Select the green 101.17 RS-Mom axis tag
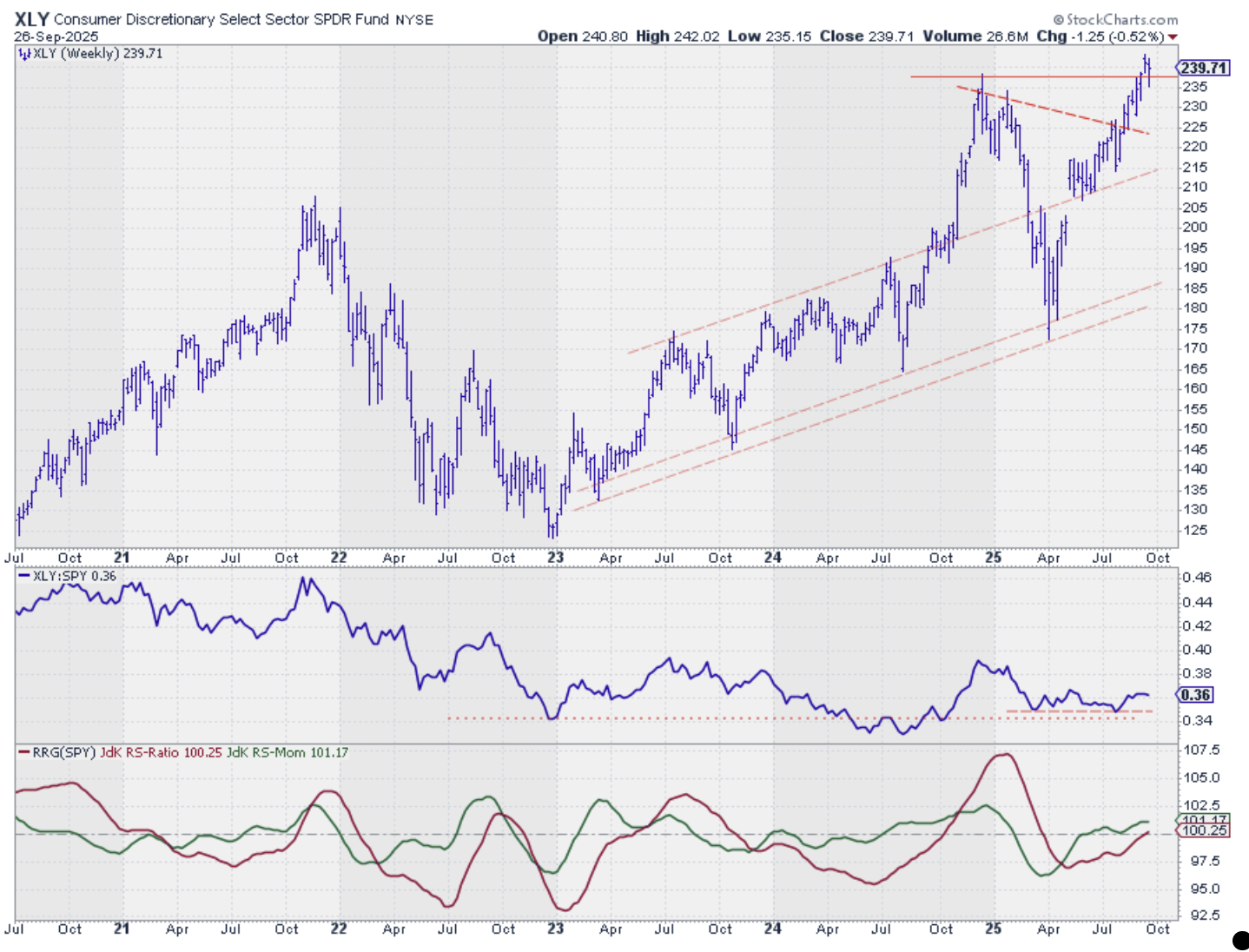The height and width of the screenshot is (952, 1249). (x=1204, y=820)
